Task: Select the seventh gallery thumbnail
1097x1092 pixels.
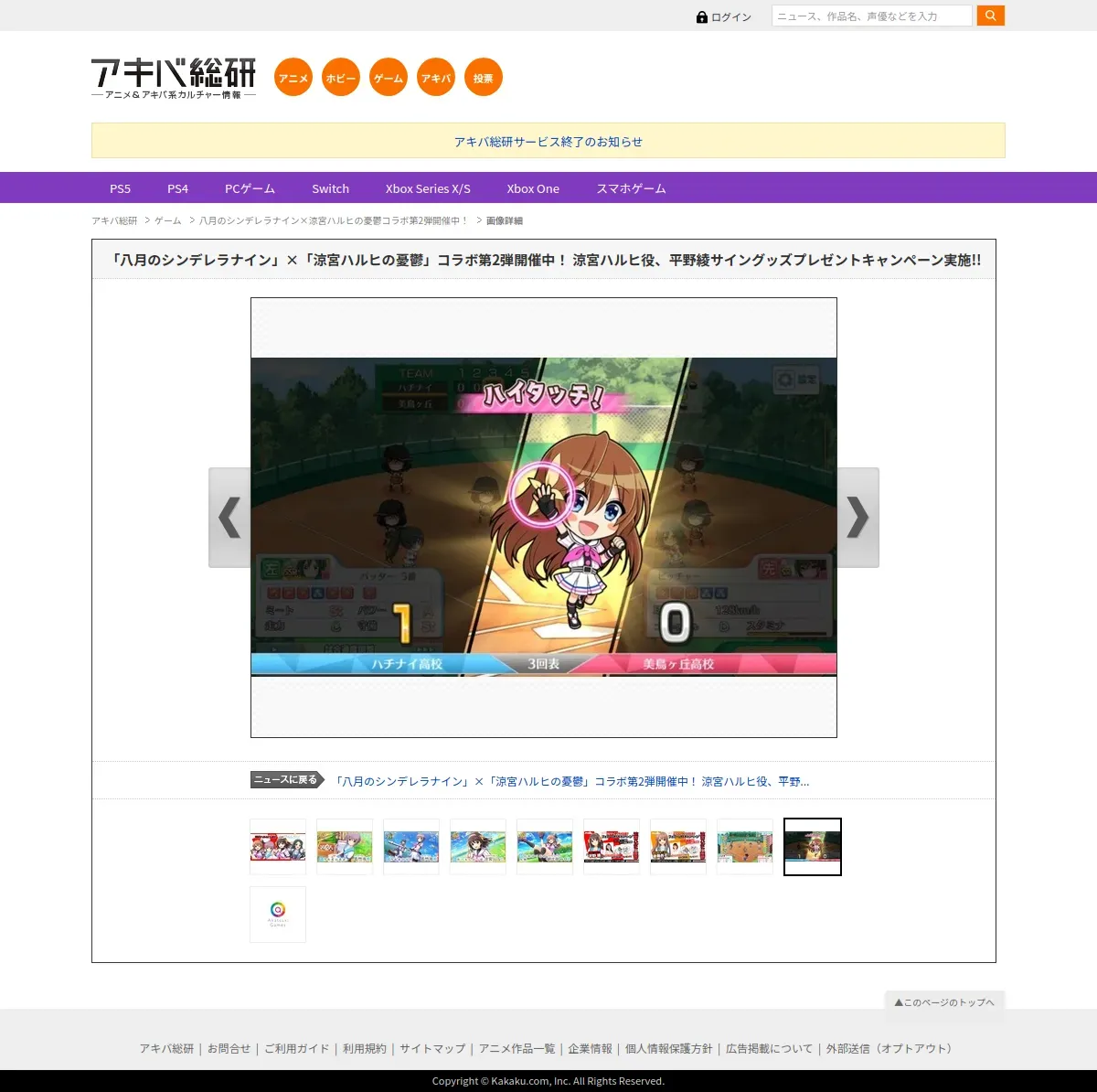Action: [x=678, y=847]
